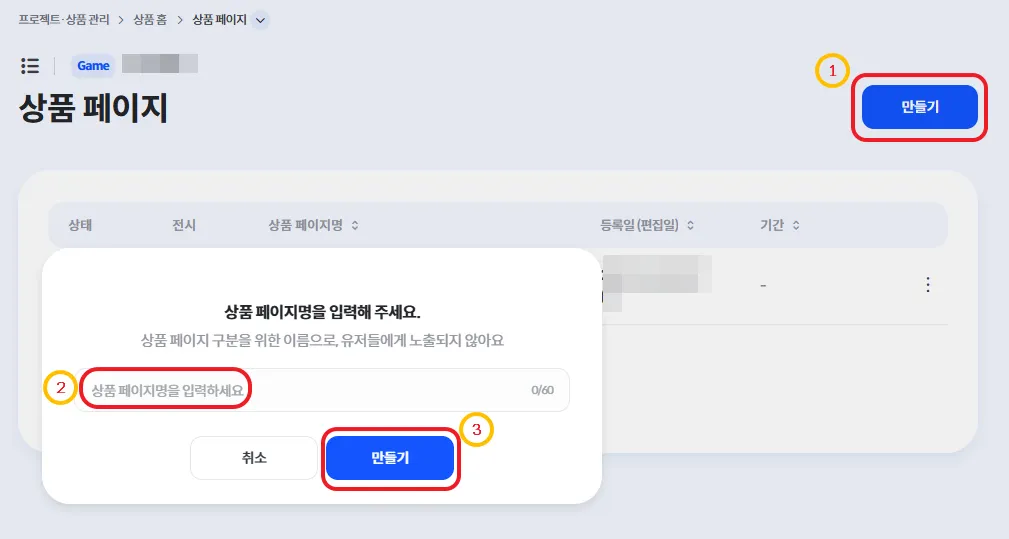The image size is (1009, 539).
Task: Sort by 기간 column arrows
Action: tap(796, 226)
